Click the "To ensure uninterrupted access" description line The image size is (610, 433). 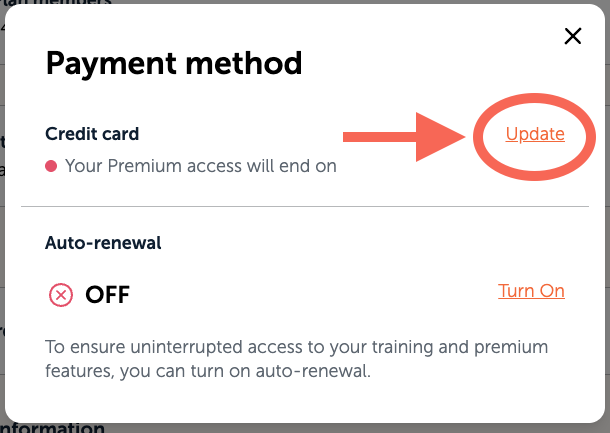[x=297, y=347]
